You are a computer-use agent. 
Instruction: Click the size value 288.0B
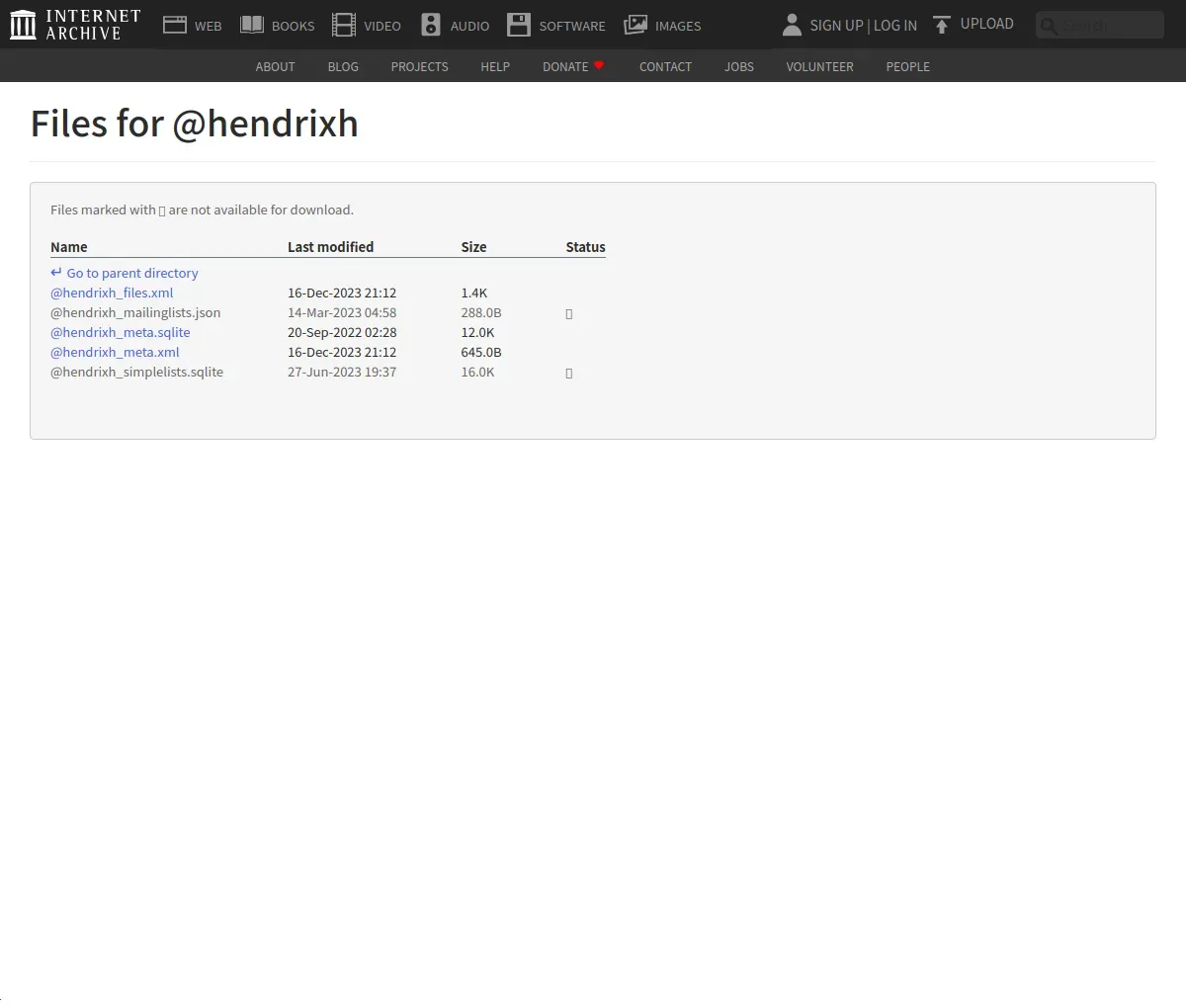[481, 312]
